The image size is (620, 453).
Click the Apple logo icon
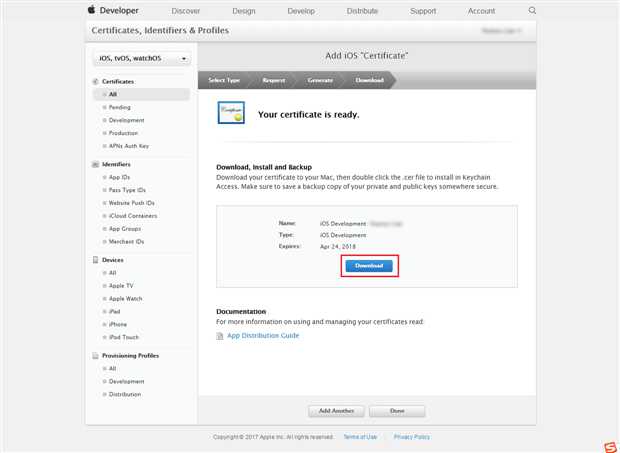click(x=91, y=9)
